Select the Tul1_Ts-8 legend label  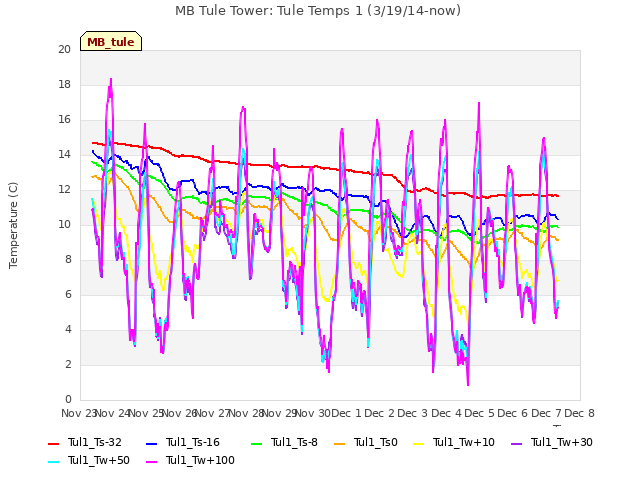point(294,442)
